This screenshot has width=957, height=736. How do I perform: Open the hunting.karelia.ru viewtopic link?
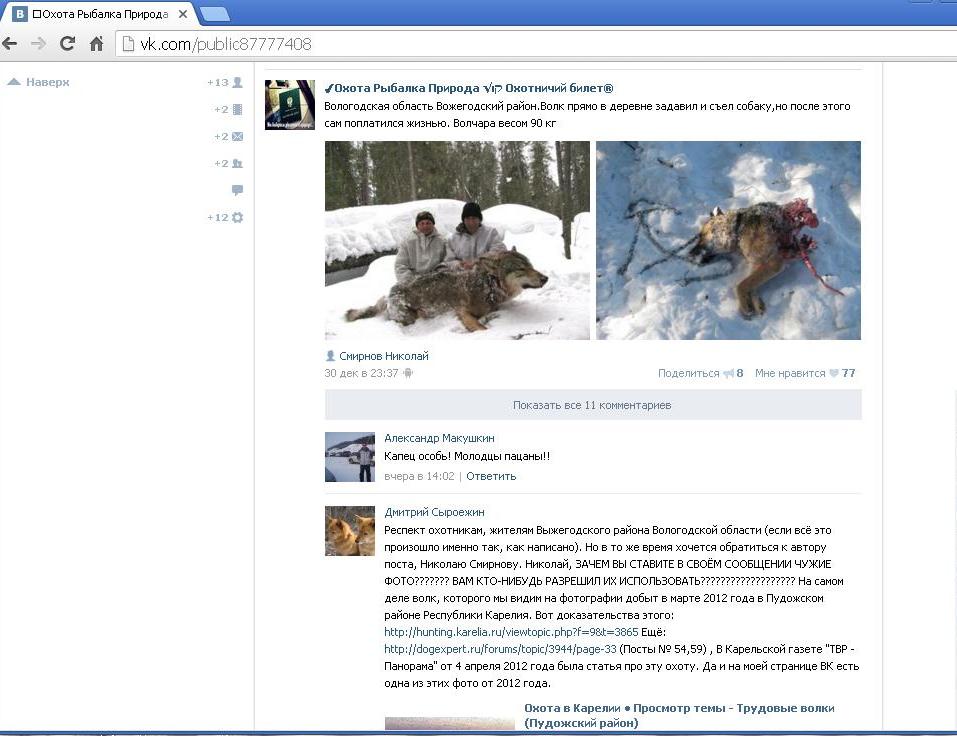[x=511, y=632]
